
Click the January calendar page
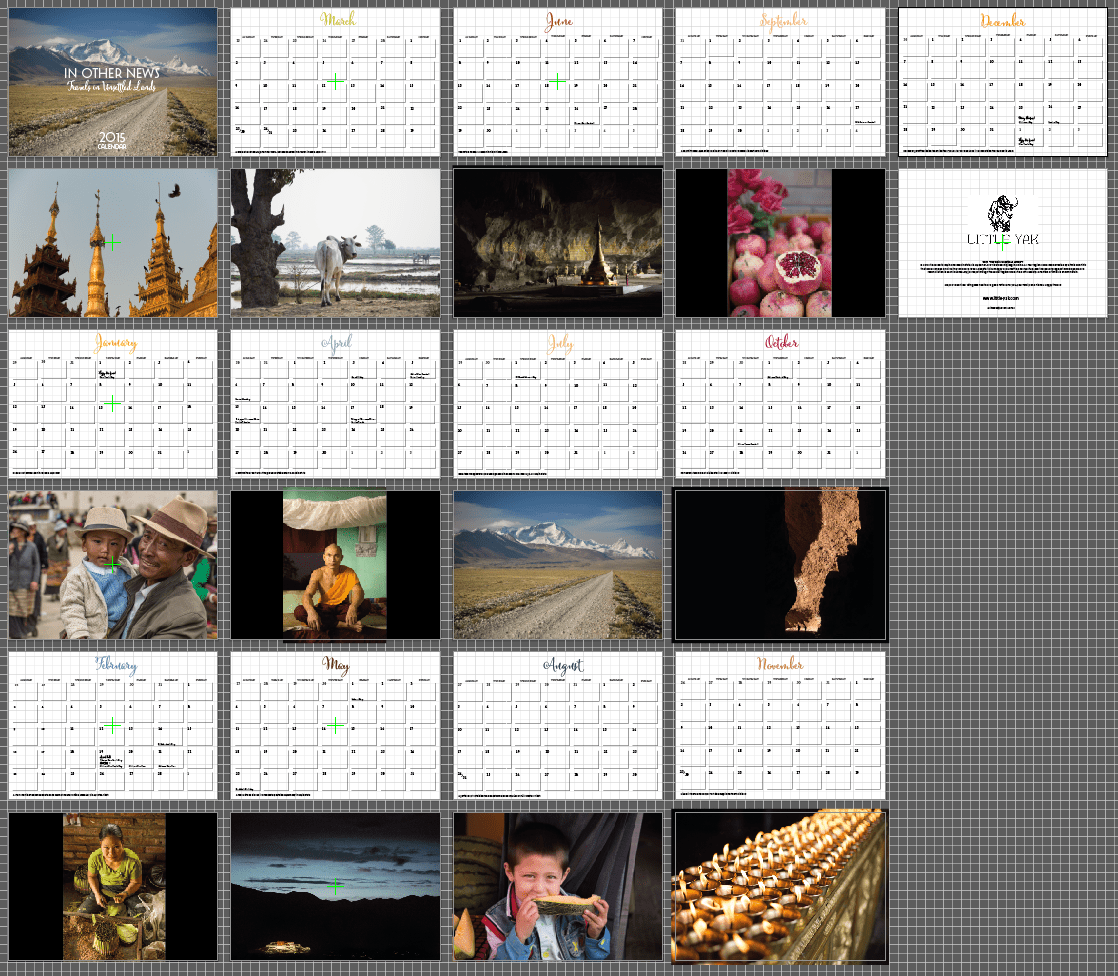(x=113, y=403)
